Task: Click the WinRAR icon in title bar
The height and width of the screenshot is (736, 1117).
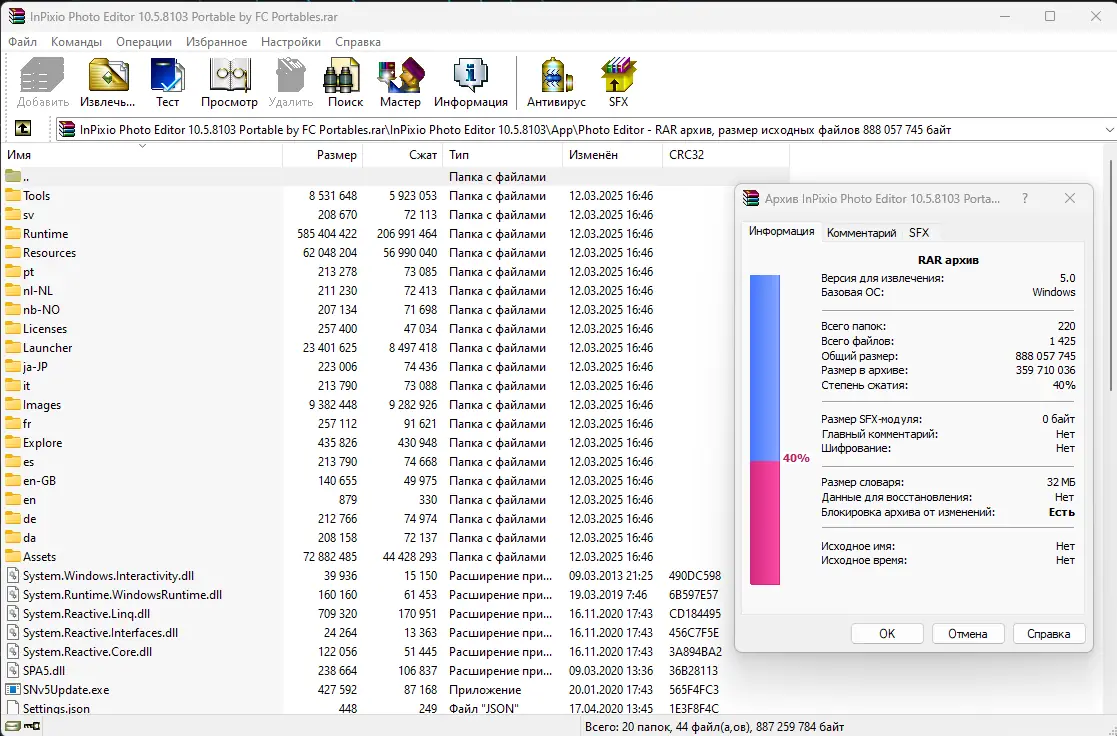Action: coord(16,16)
